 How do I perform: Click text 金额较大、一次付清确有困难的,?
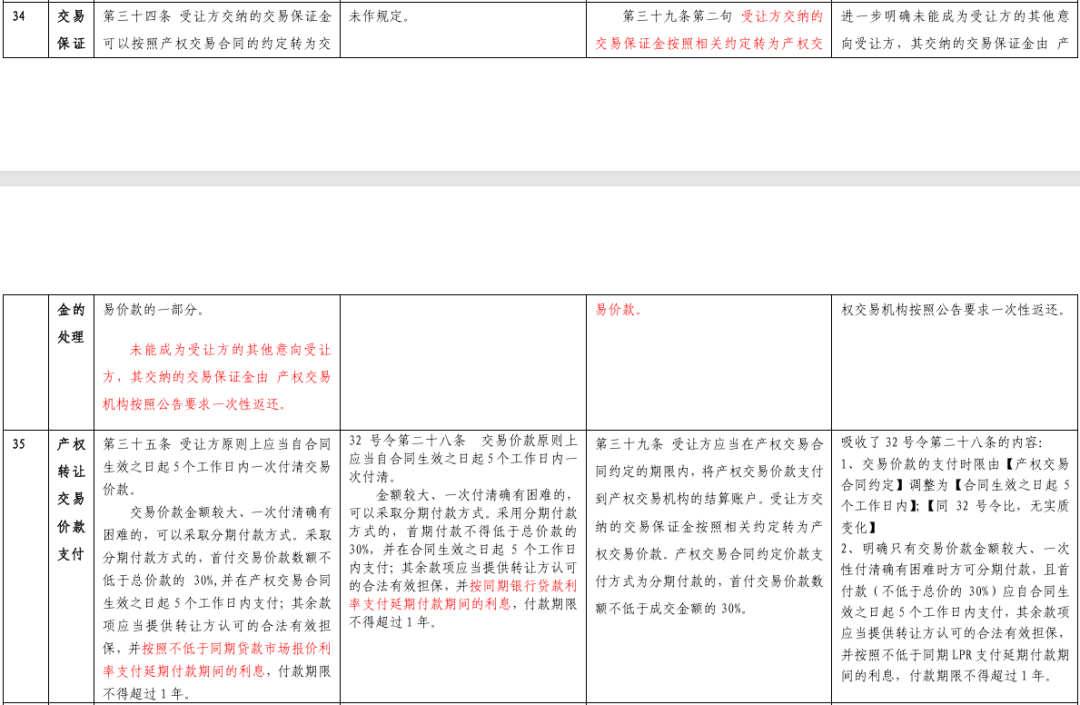(x=473, y=495)
